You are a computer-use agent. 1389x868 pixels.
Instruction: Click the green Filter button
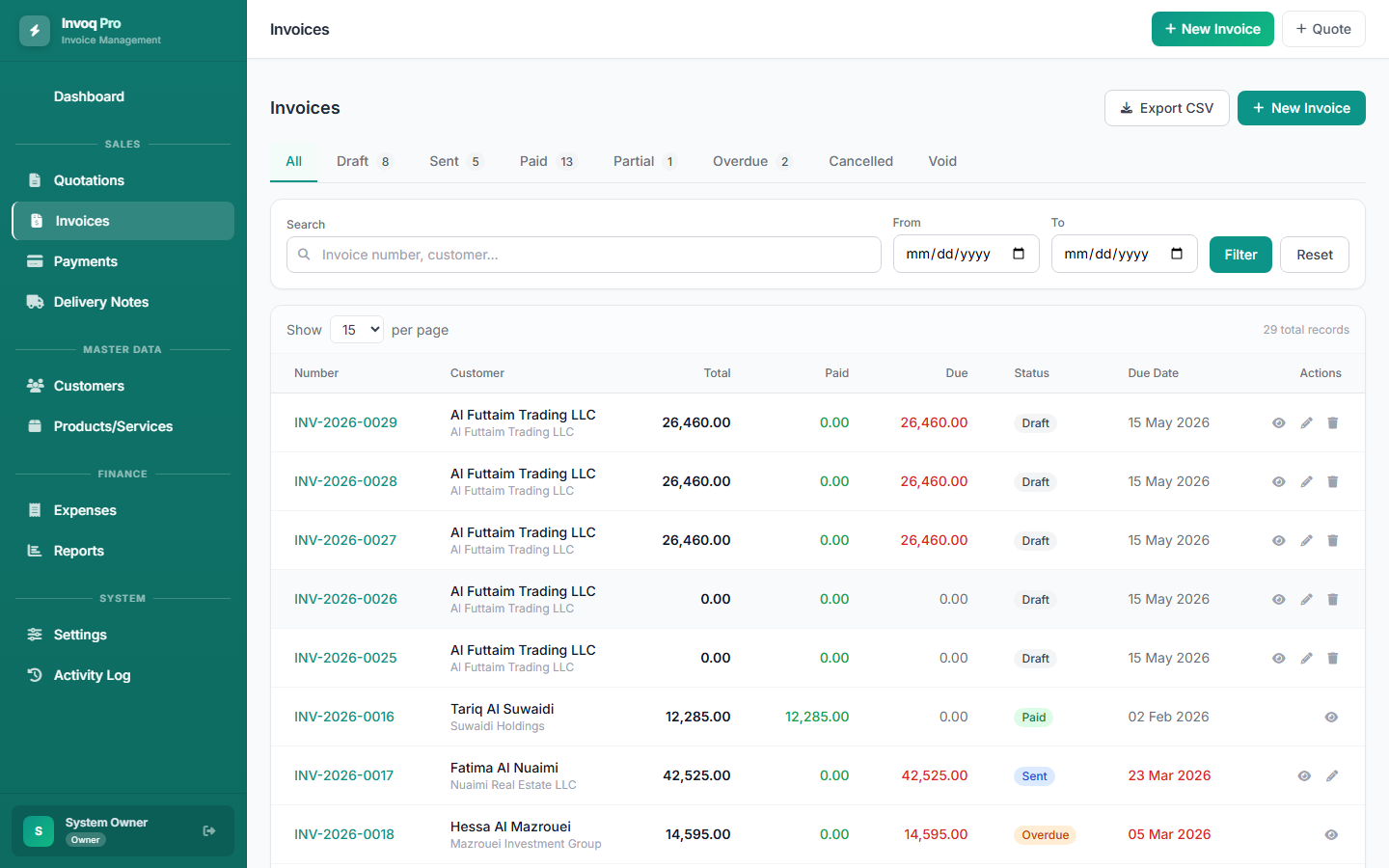pos(1240,255)
